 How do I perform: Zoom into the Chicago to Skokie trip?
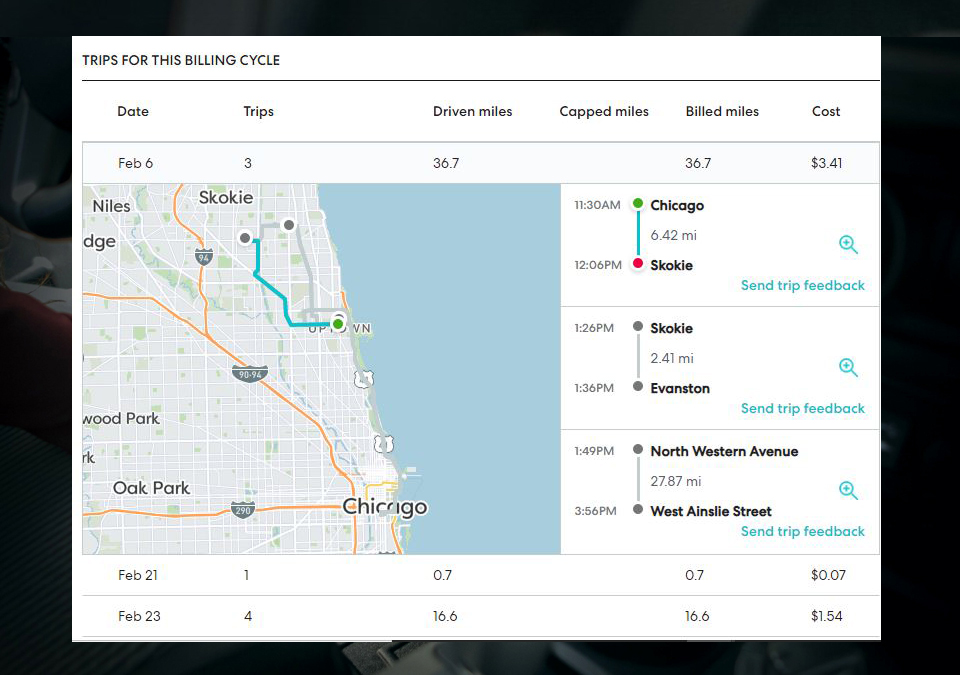[x=848, y=244]
